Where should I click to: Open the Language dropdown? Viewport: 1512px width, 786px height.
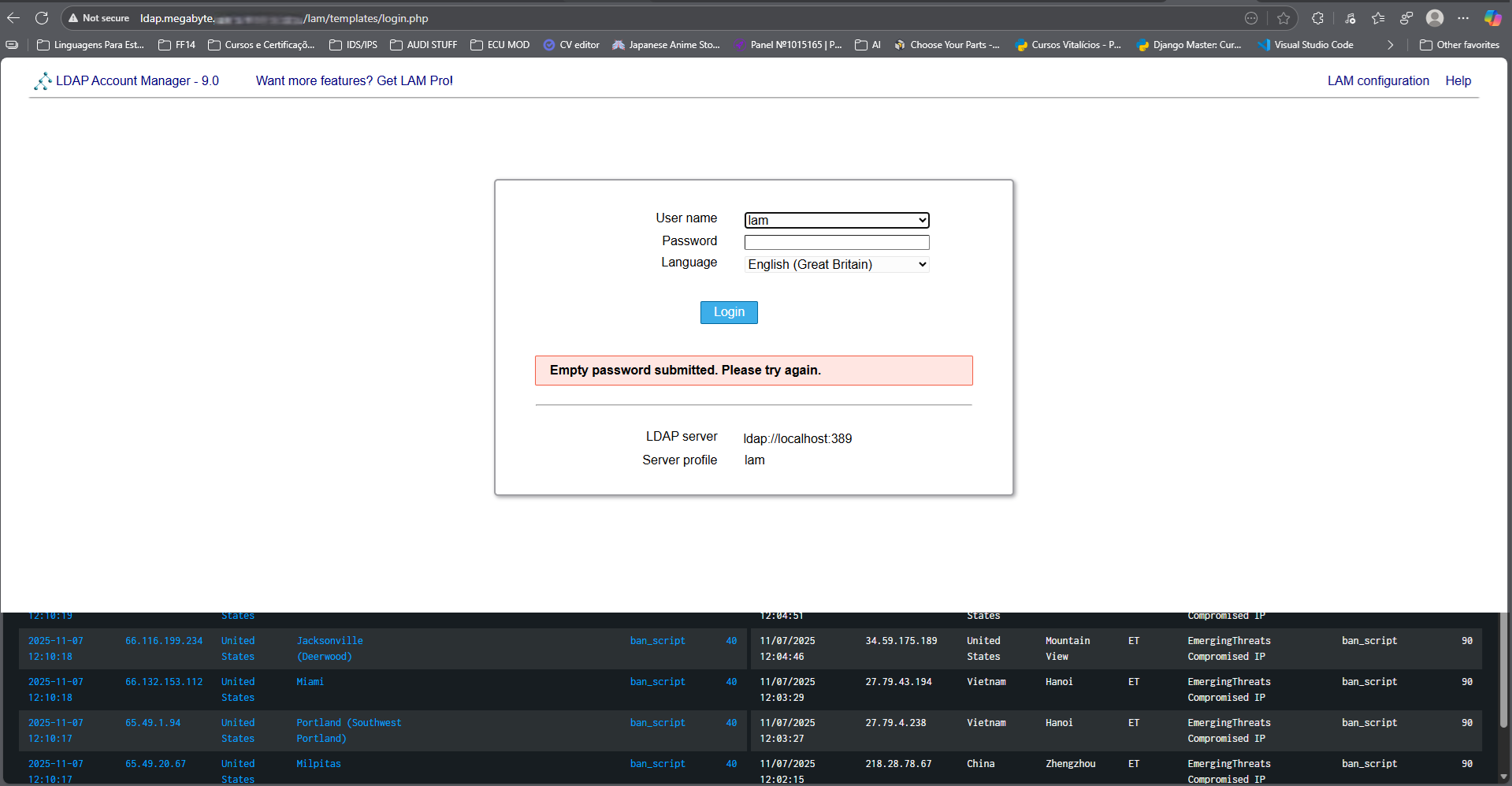tap(837, 265)
